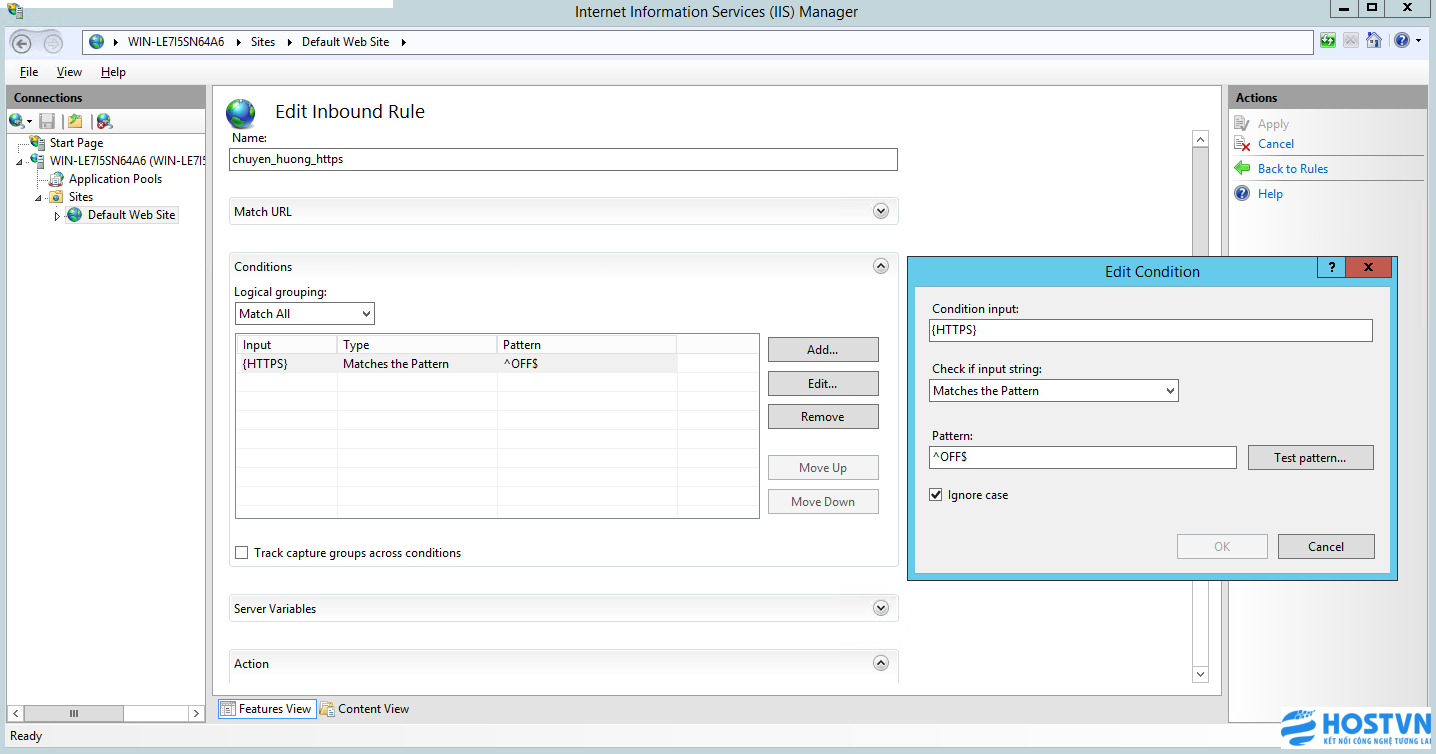Open the View menu
Viewport: 1436px width, 754px height.
pos(69,72)
